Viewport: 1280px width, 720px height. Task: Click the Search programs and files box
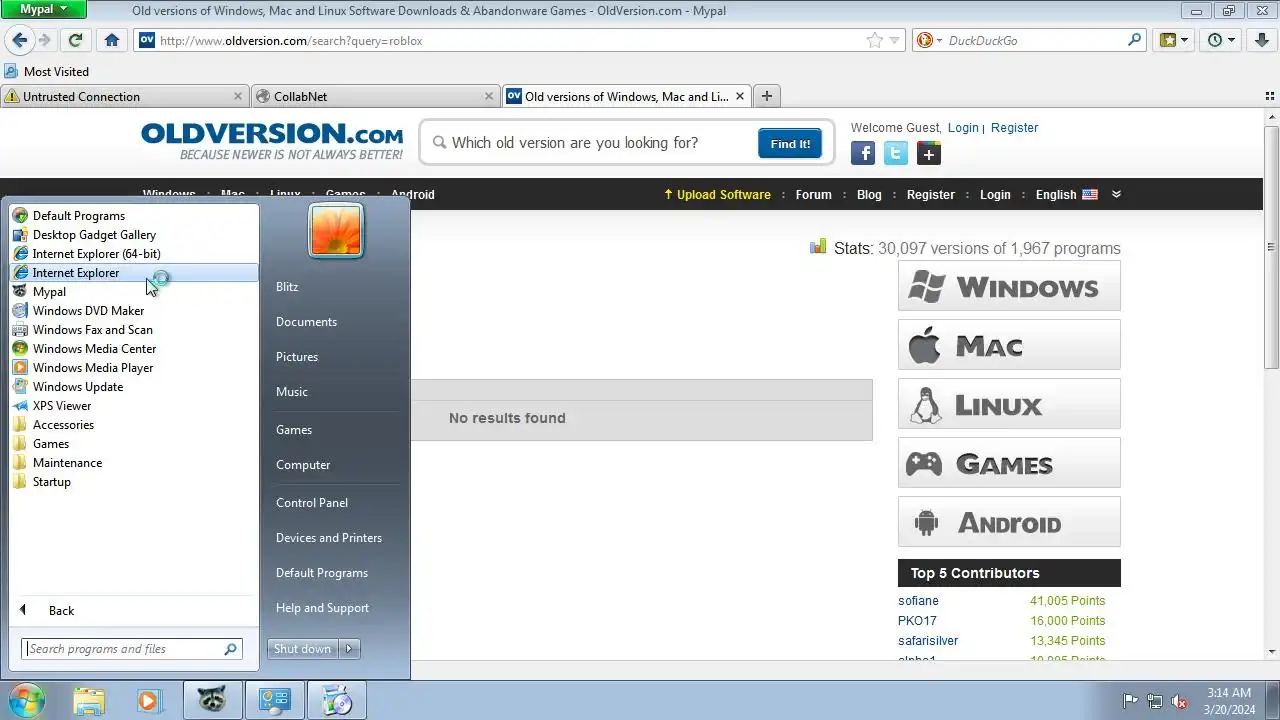[132, 649]
